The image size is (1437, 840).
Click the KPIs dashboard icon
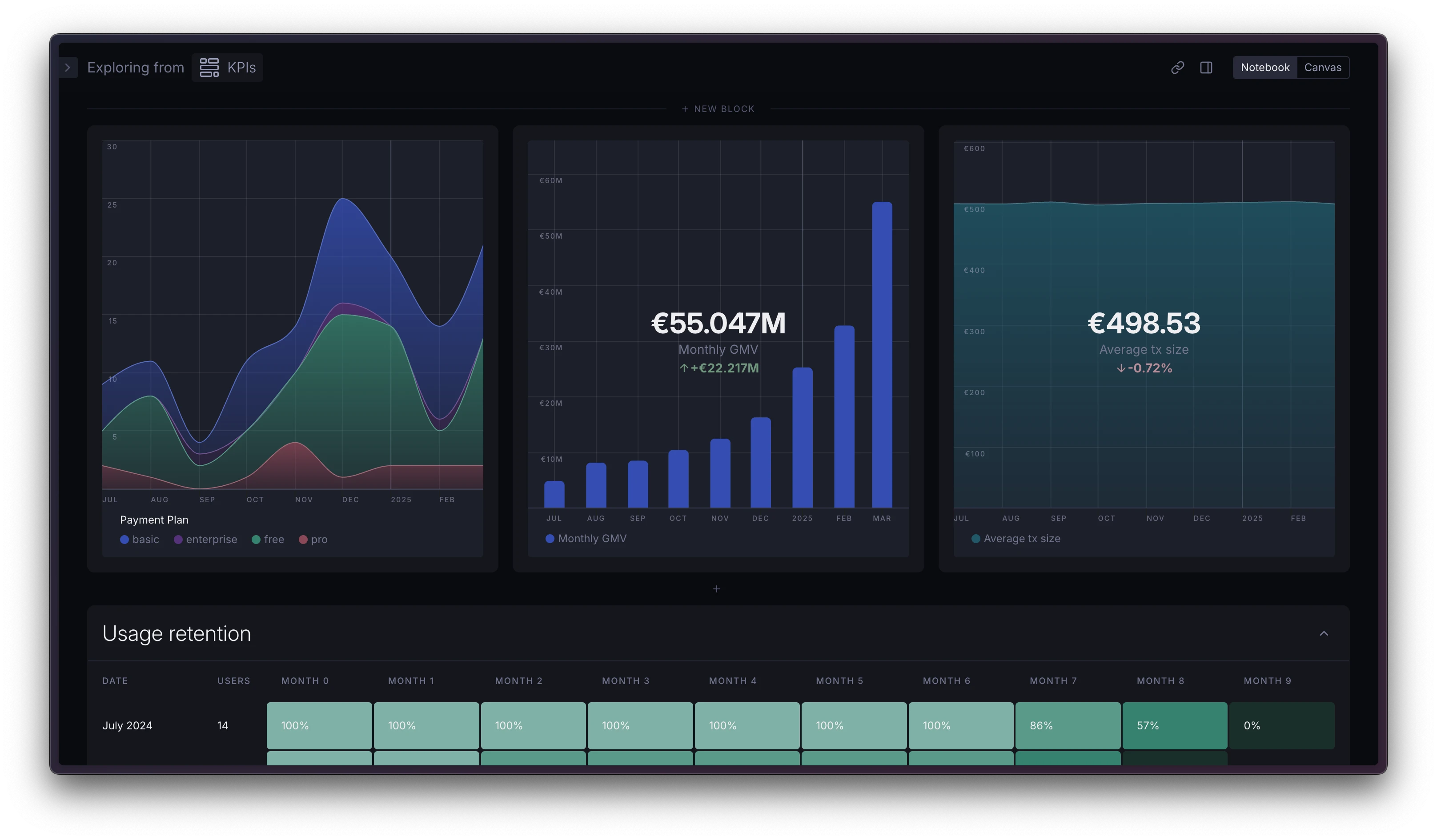[x=209, y=67]
